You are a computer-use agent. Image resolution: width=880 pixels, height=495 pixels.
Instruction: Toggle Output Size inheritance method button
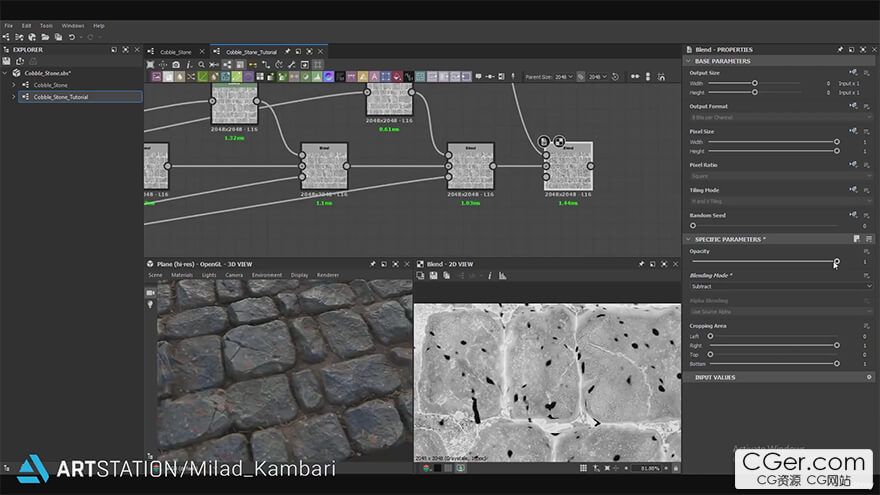coord(853,72)
